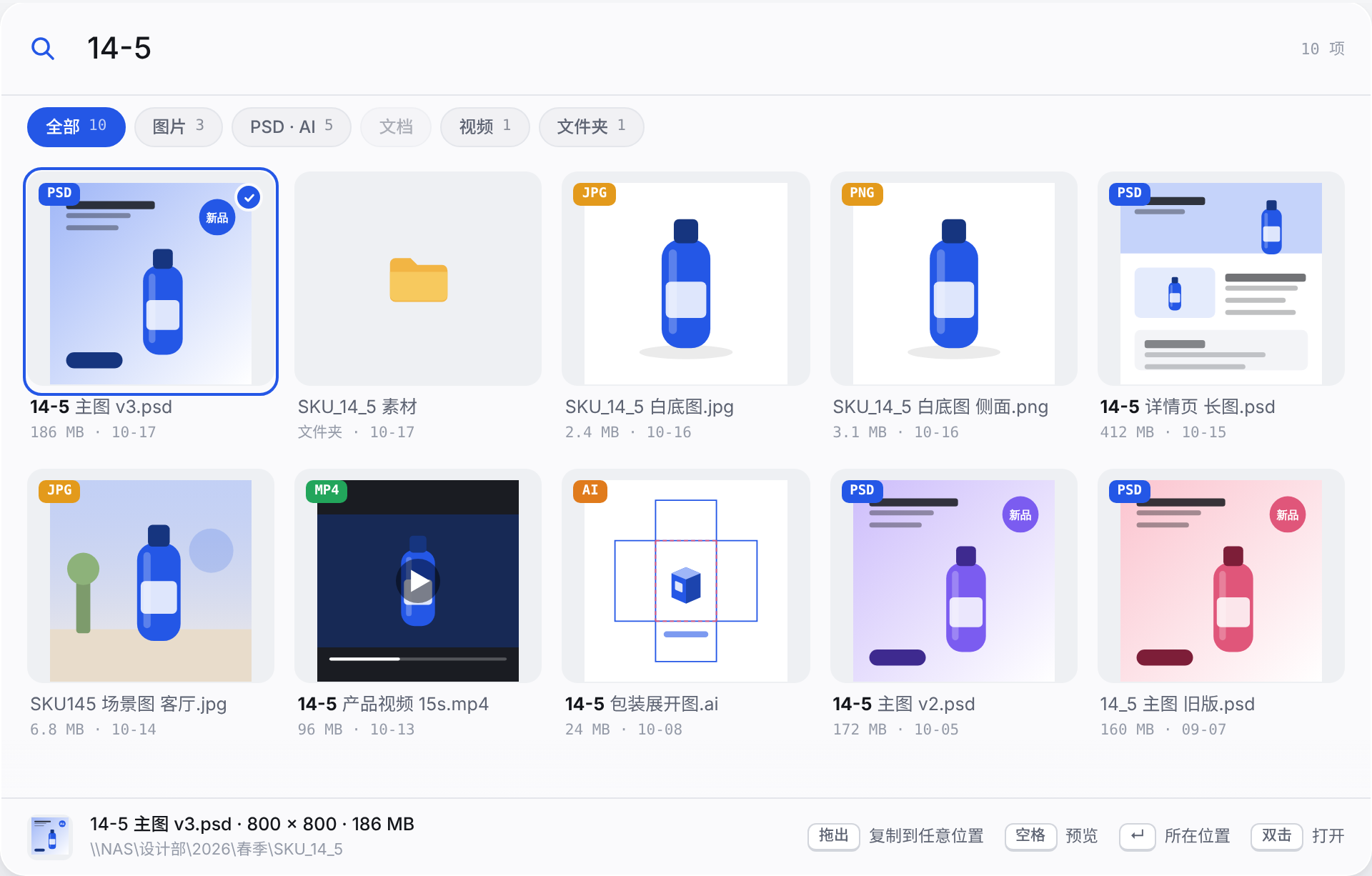Click the PSD badge on 主图 旧版 thumbnail
Viewport: 1372px width, 876px height.
click(x=1129, y=490)
